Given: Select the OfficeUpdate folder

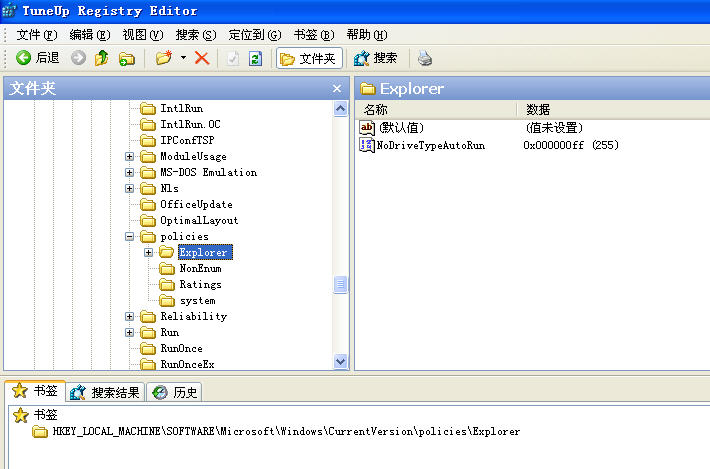Looking at the screenshot, I should pyautogui.click(x=186, y=205).
